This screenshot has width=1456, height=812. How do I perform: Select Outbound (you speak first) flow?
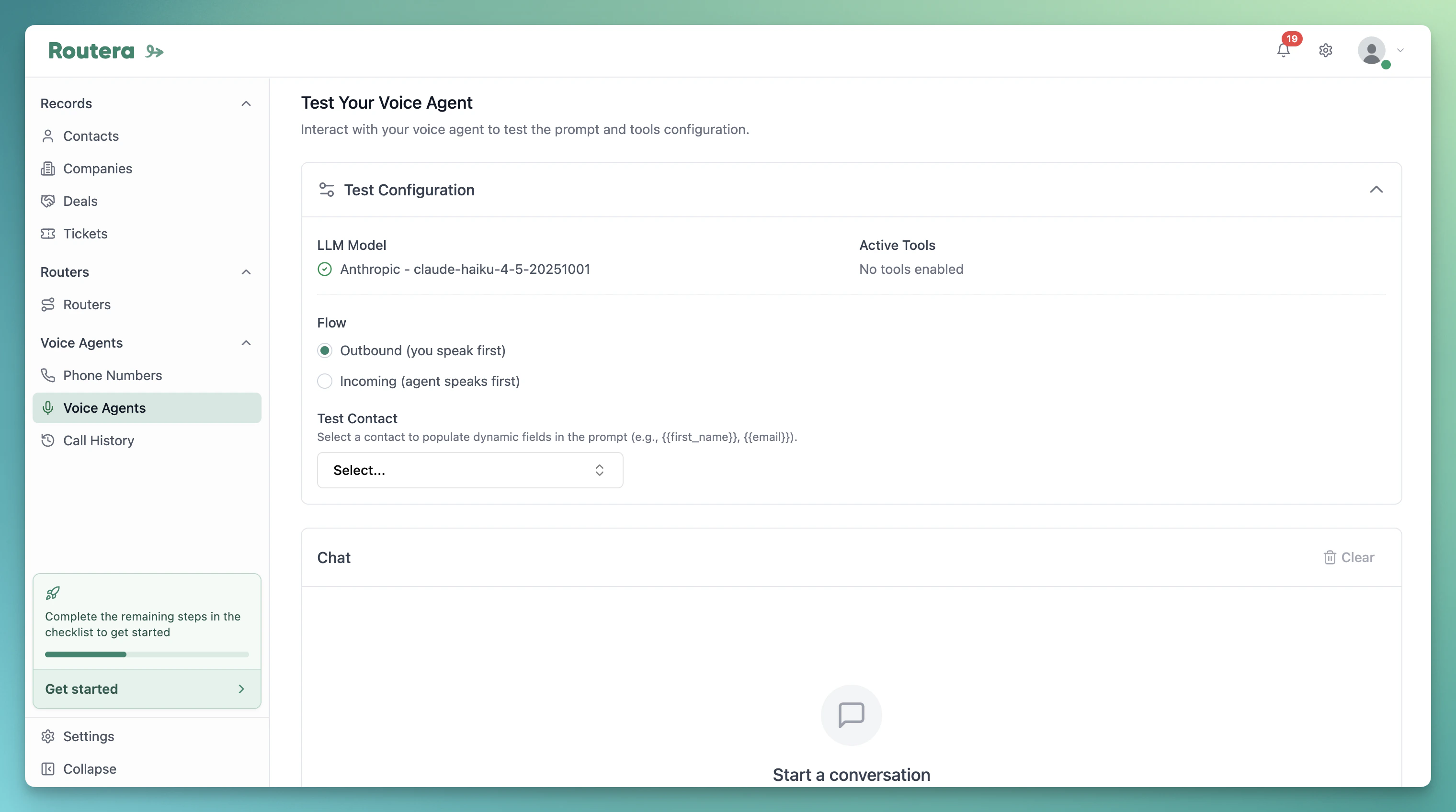click(324, 351)
